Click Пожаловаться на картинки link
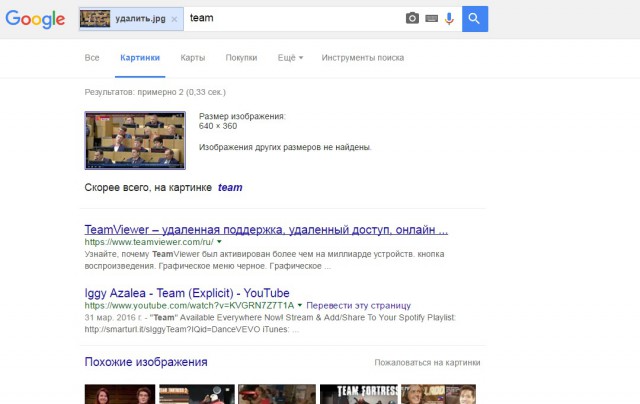The width and height of the screenshot is (640, 404). pos(427,363)
